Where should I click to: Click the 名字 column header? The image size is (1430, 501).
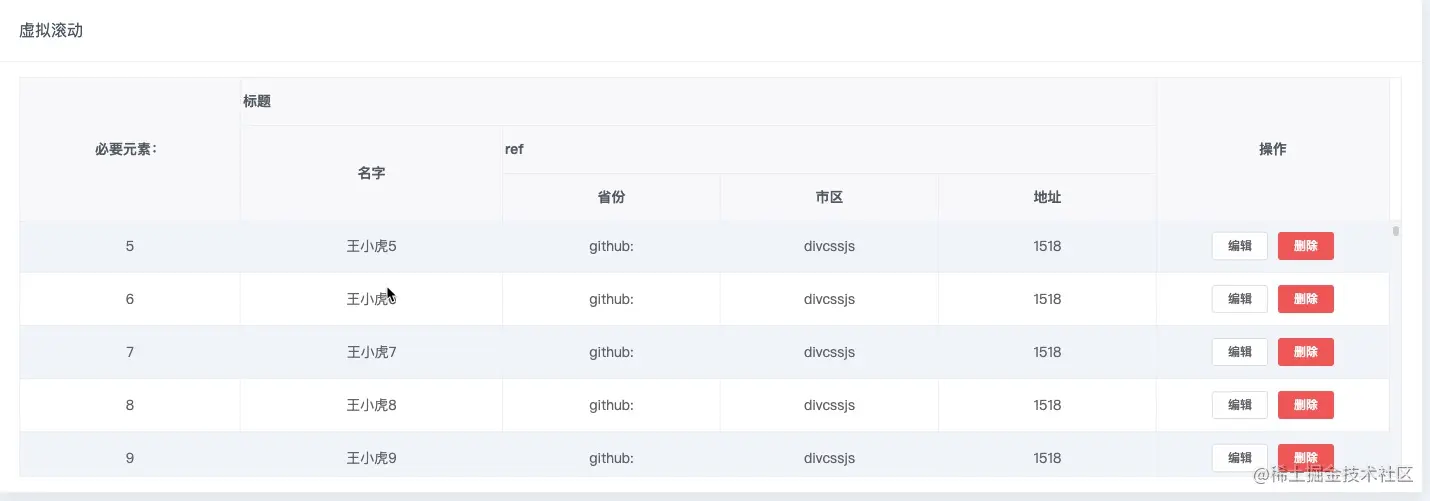(372, 173)
